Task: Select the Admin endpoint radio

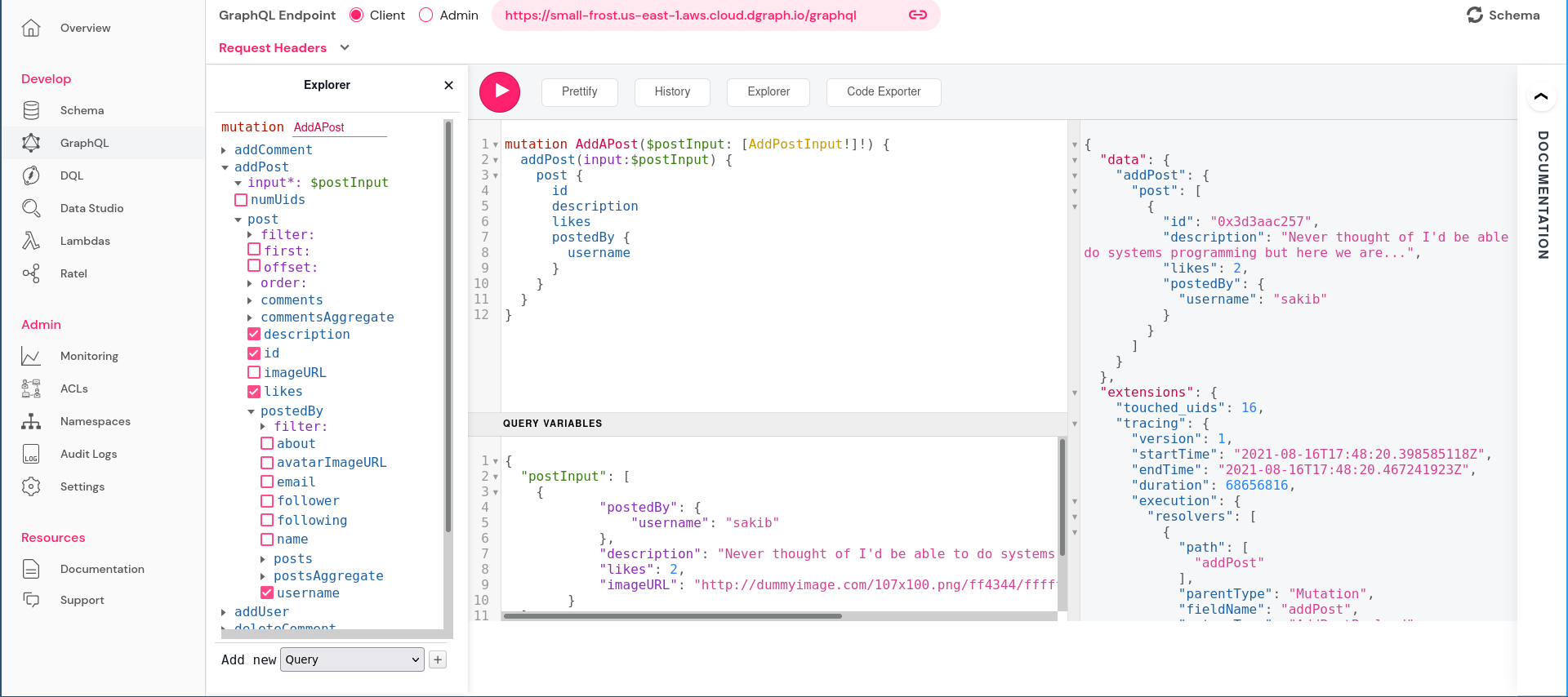Action: click(x=425, y=15)
